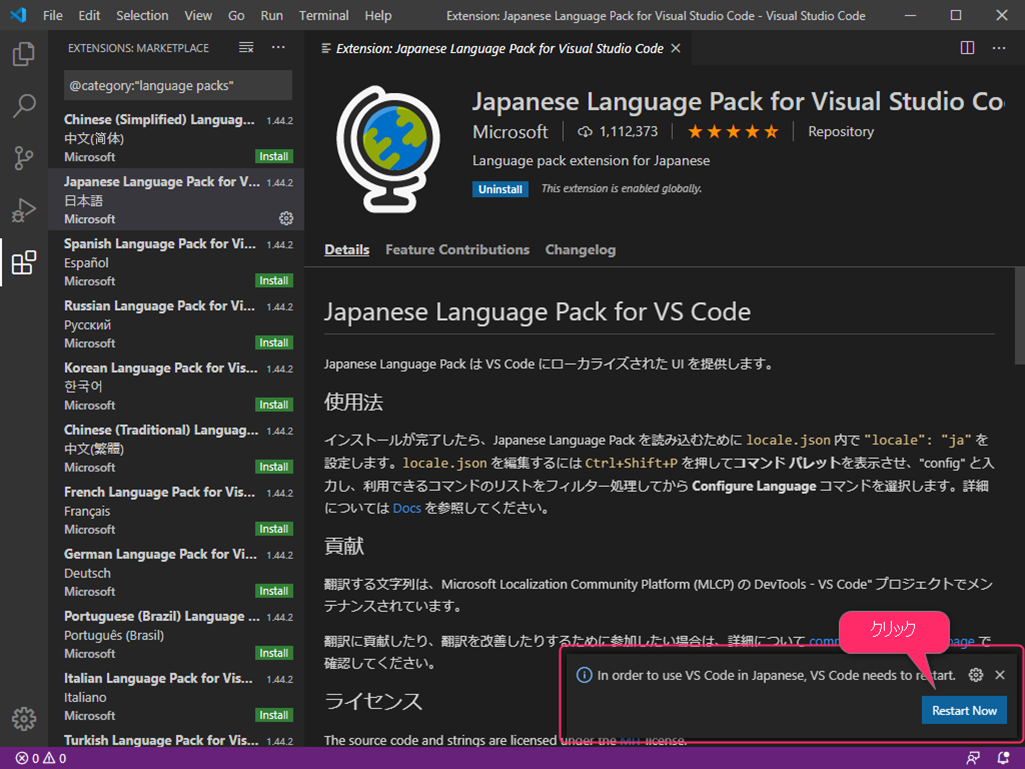Open the Run menu

tap(272, 15)
